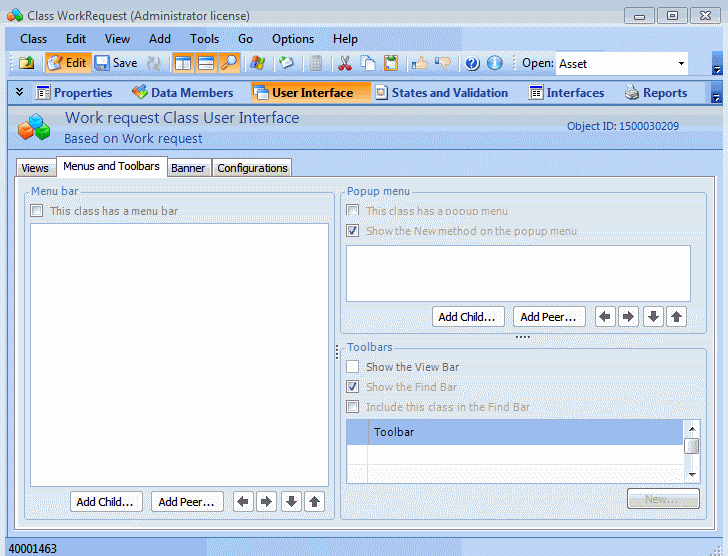
Task: Click the magnifying glass find icon
Action: click(228, 63)
